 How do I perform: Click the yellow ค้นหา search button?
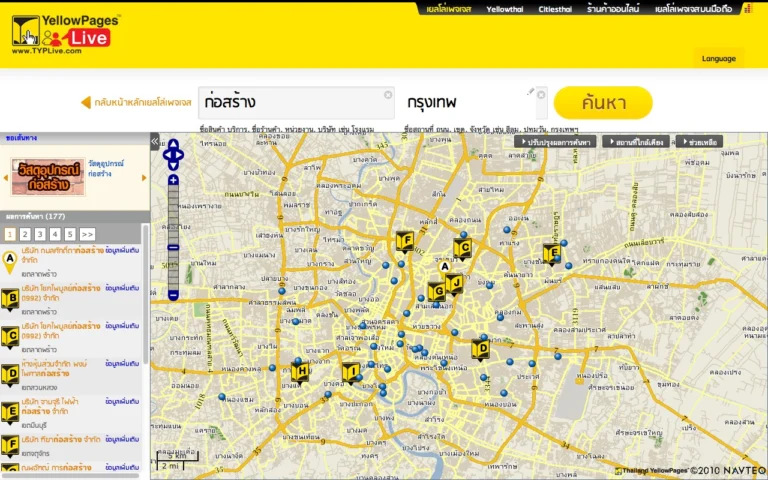coord(603,103)
